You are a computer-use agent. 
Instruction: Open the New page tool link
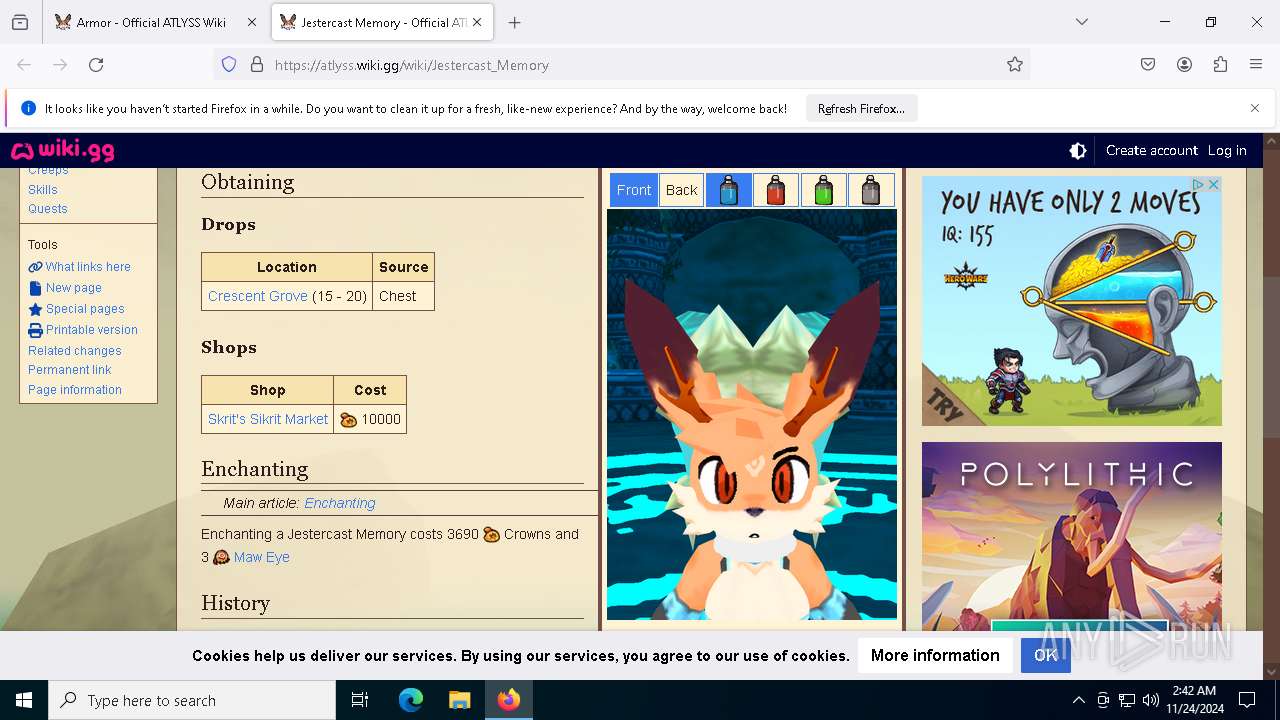pos(74,288)
